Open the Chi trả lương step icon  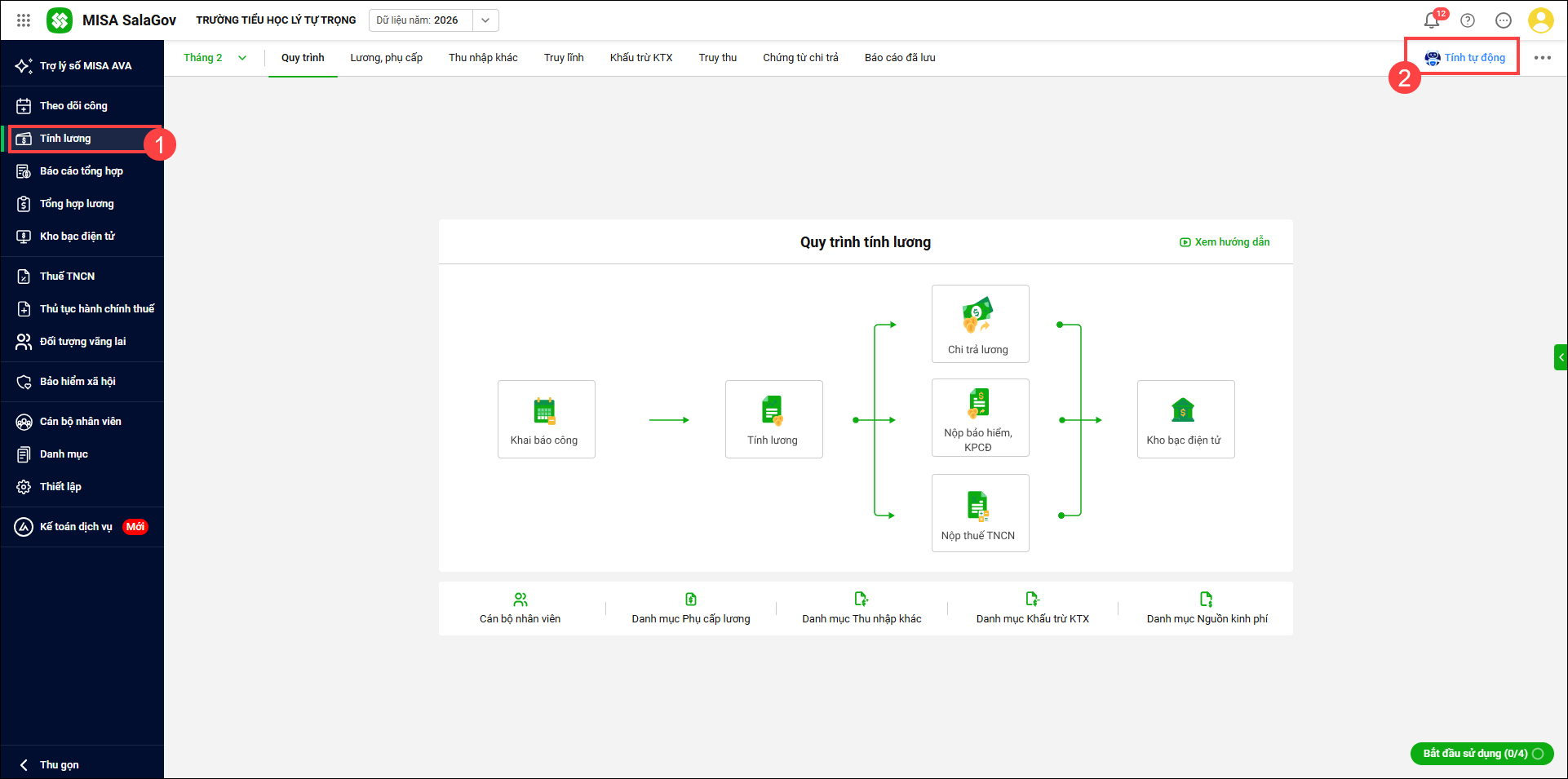click(977, 315)
